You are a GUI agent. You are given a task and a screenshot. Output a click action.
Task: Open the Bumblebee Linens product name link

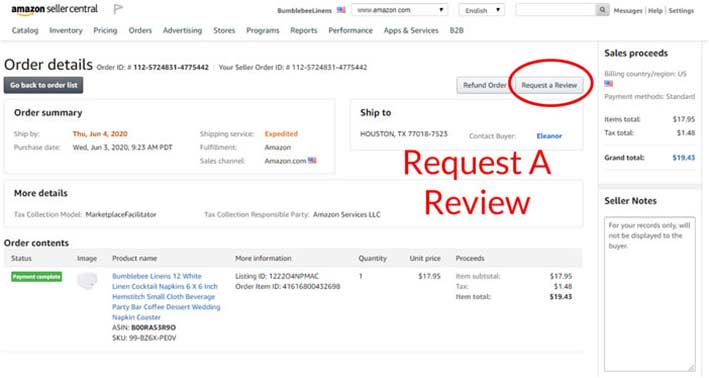[166, 297]
